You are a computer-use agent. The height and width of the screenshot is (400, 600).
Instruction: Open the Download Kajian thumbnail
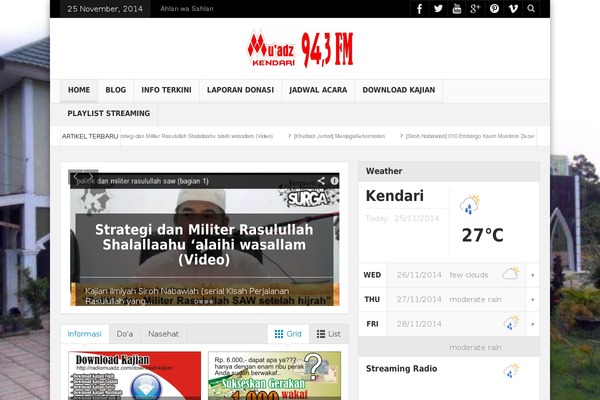(134, 376)
